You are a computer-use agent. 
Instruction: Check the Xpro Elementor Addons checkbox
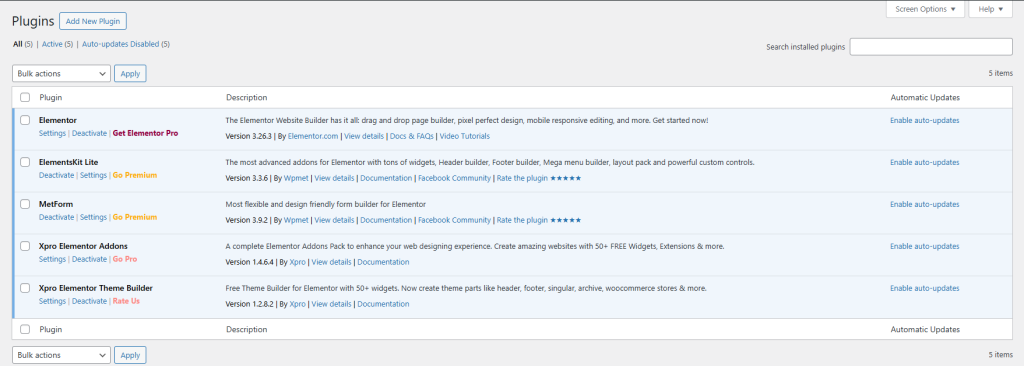coord(25,246)
